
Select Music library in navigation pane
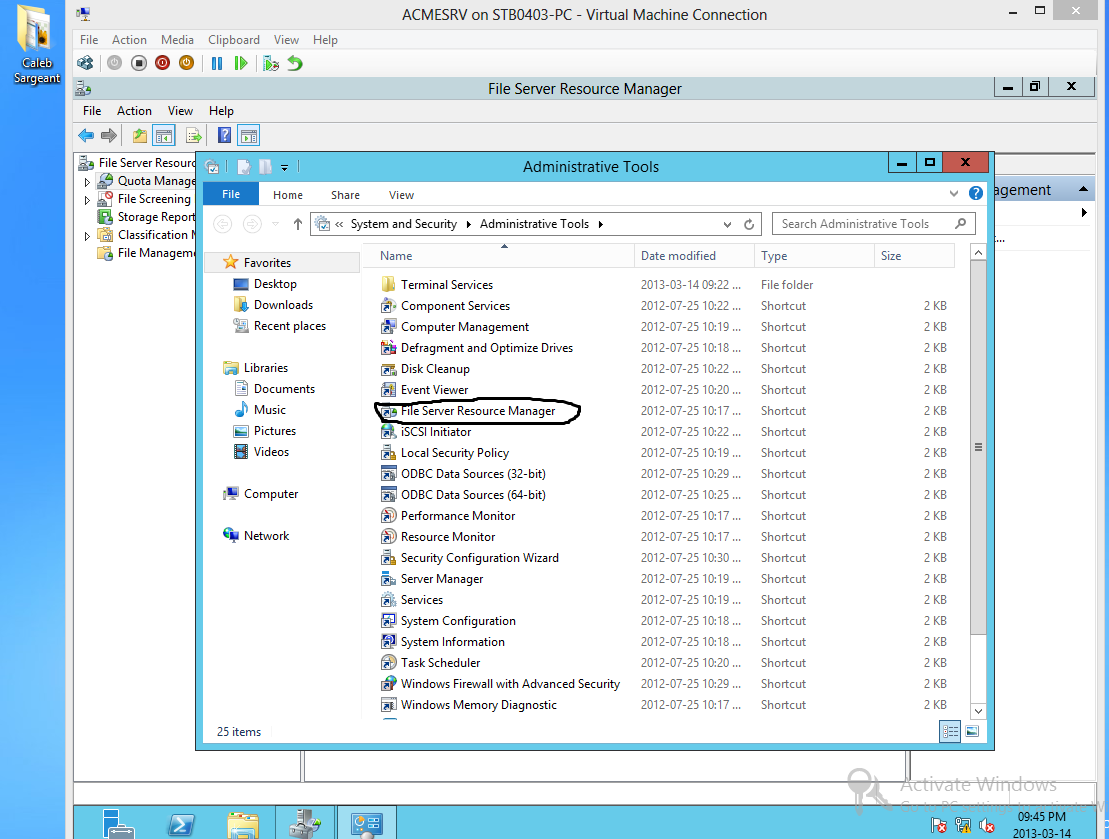click(x=269, y=410)
